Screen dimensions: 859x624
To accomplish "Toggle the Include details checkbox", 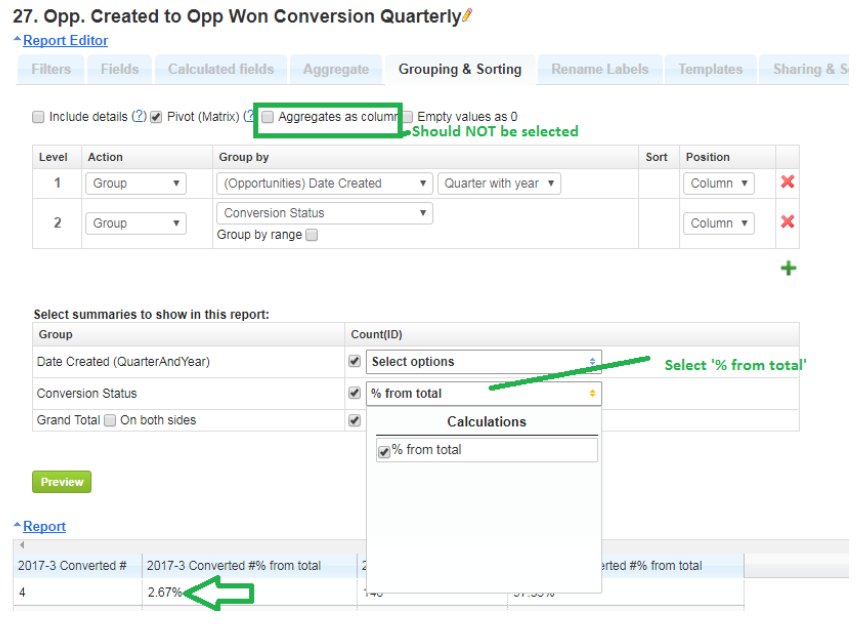I will [39, 117].
